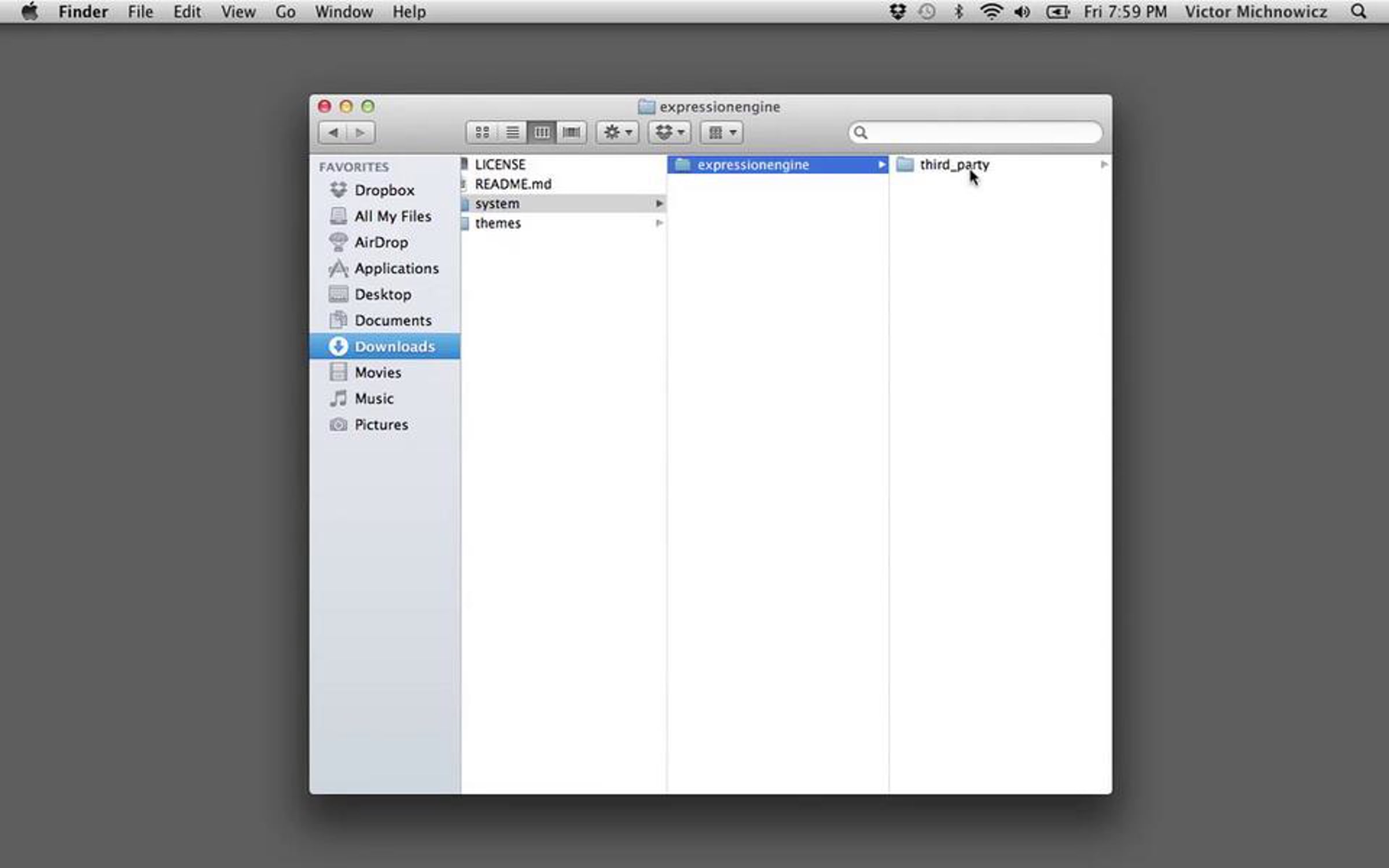Open AirDrop in the sidebar
Image resolution: width=1389 pixels, height=868 pixels.
pyautogui.click(x=381, y=242)
